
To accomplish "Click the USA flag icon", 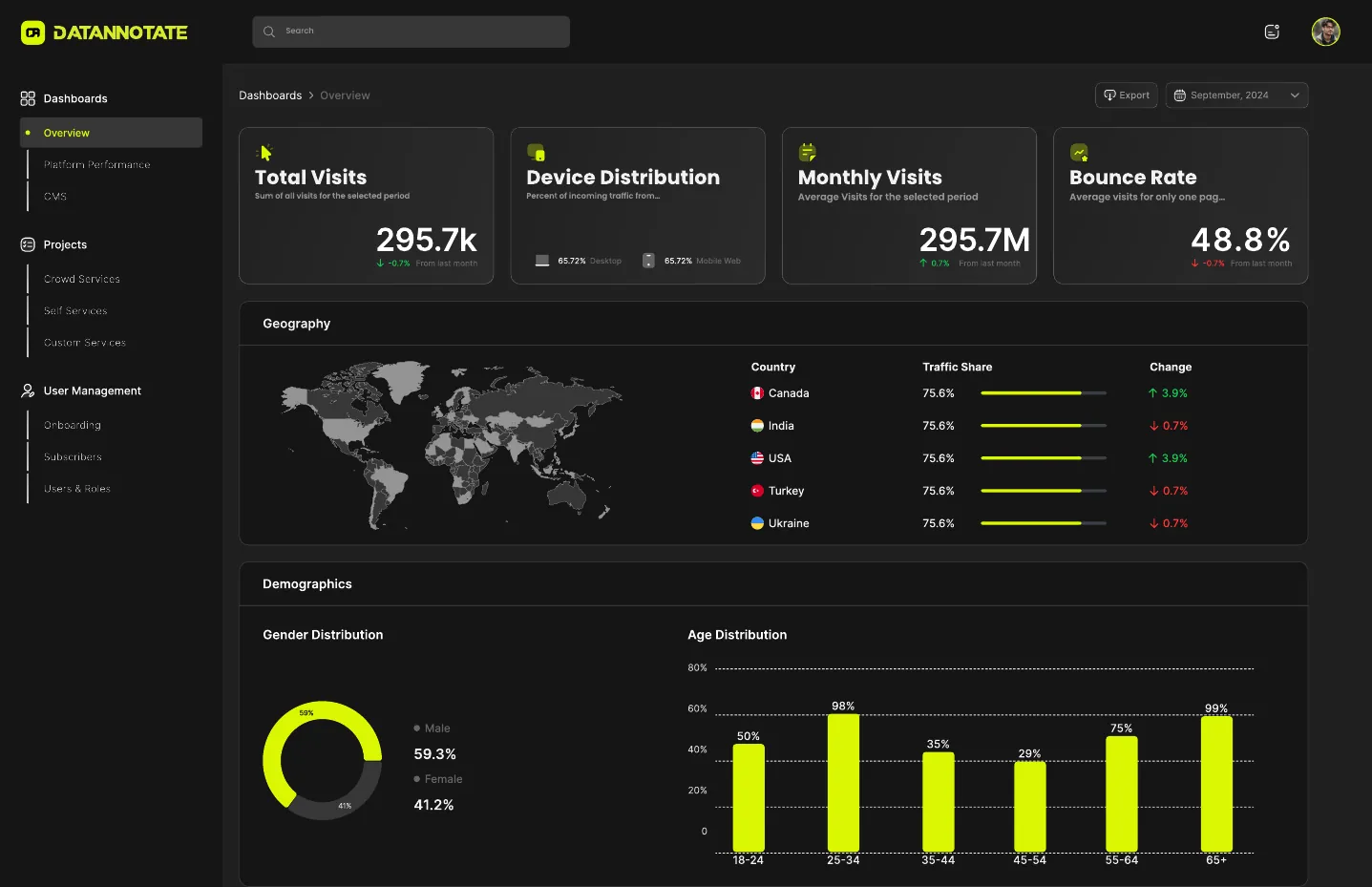I will (757, 458).
